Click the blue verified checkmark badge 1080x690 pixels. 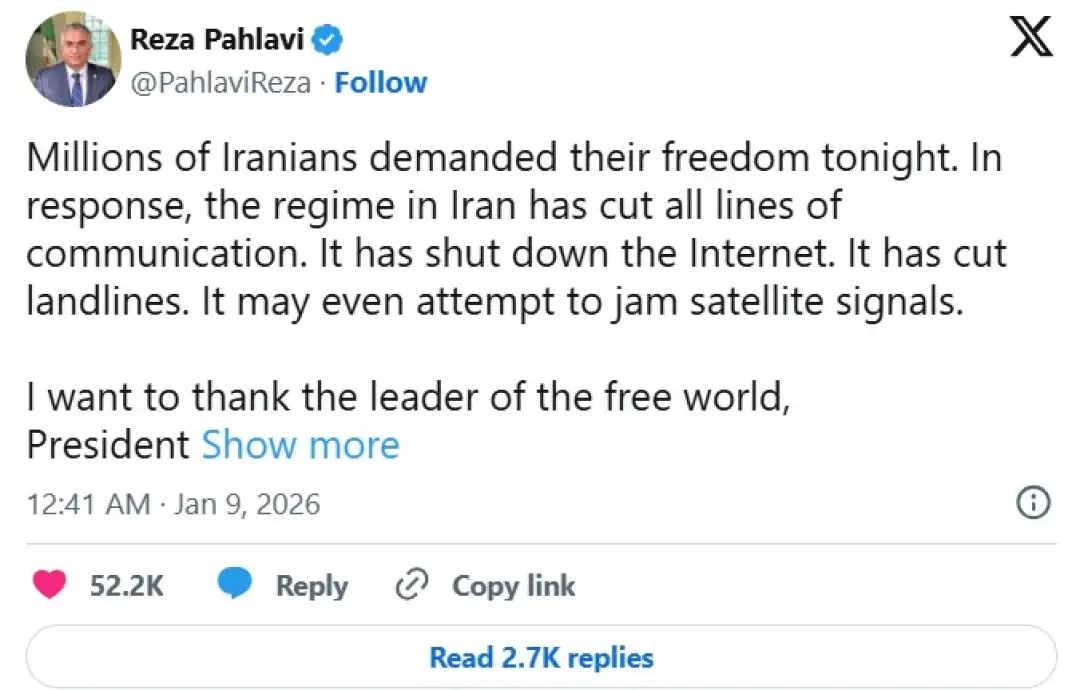coord(328,41)
